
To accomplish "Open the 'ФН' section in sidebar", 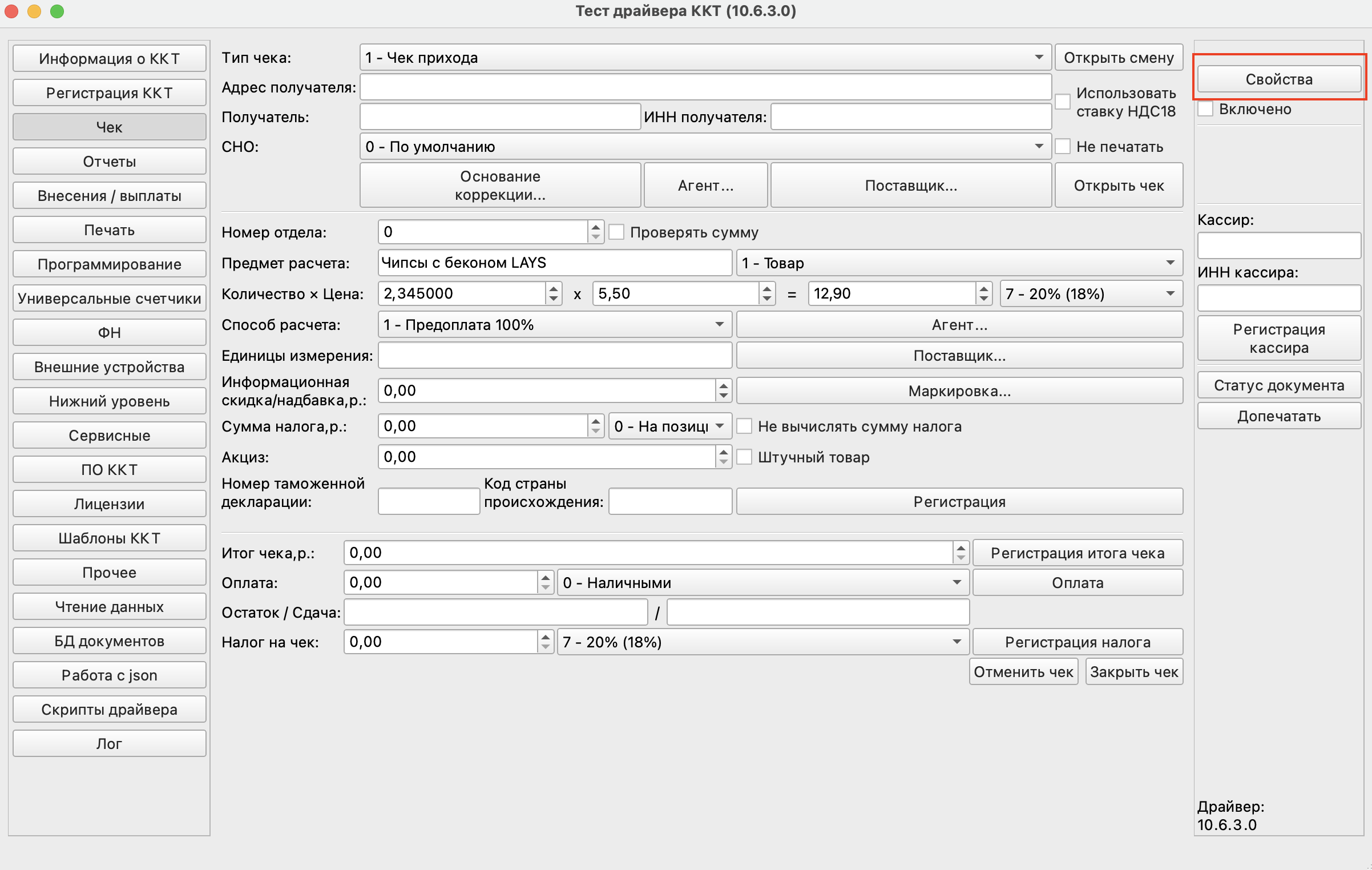I will point(109,333).
